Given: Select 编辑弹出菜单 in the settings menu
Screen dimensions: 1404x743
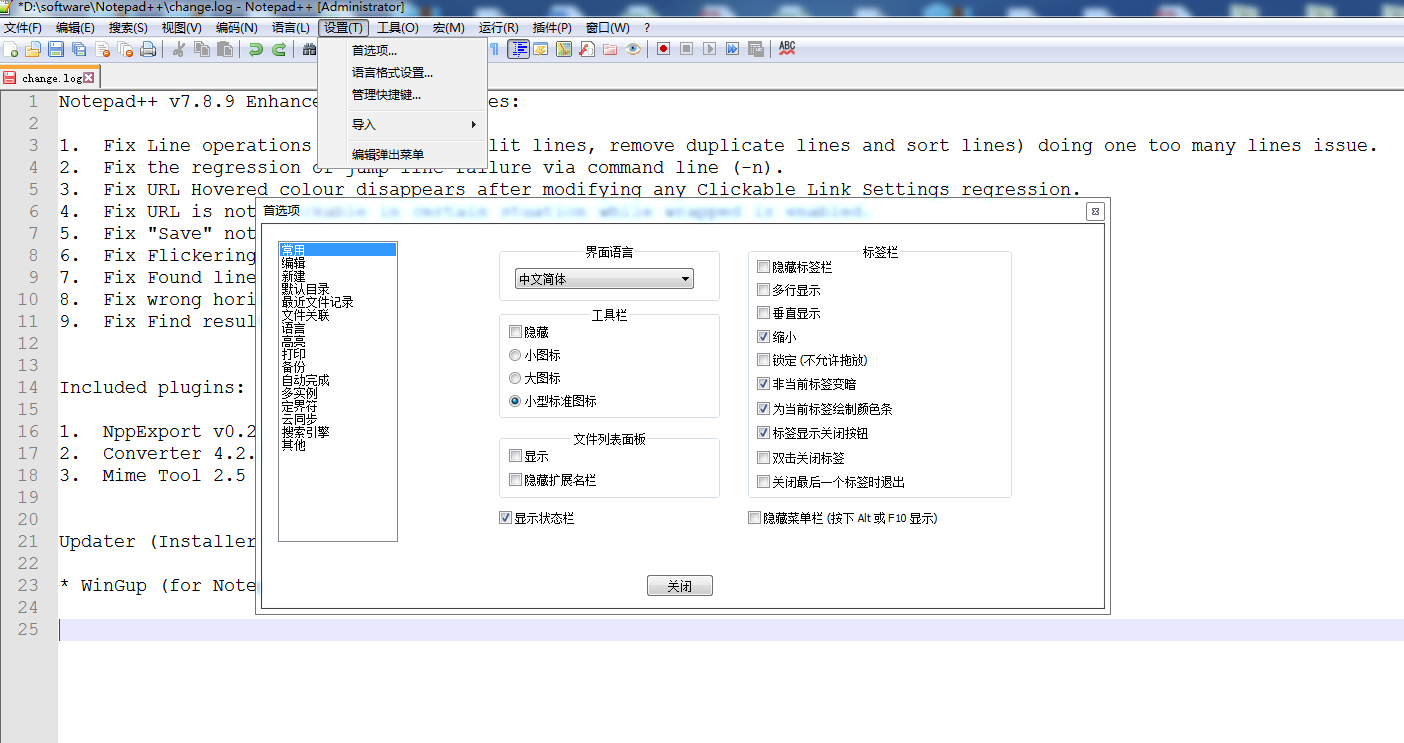Looking at the screenshot, I should coord(402,155).
